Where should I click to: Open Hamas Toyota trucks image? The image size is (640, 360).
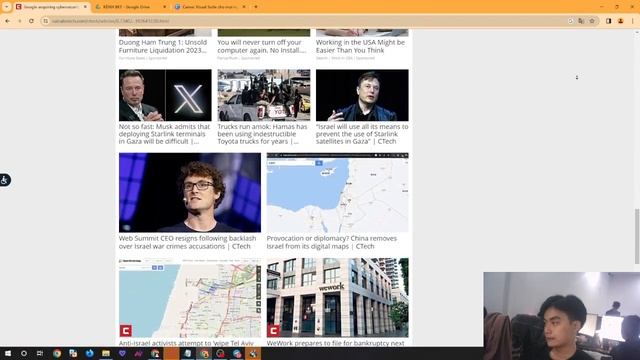pyautogui.click(x=264, y=95)
